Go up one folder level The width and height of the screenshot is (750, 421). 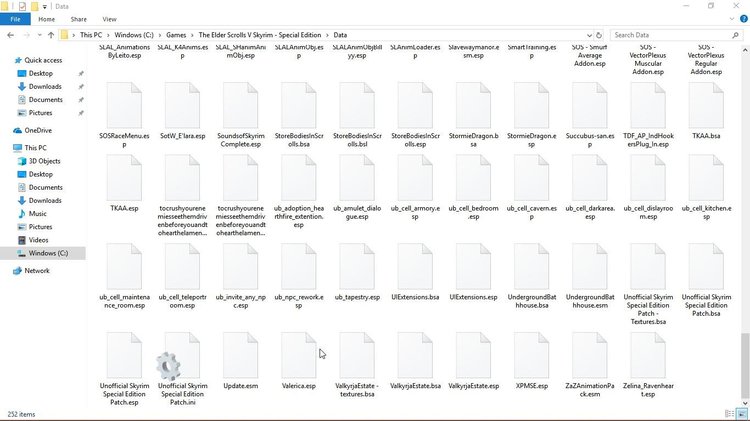51,35
